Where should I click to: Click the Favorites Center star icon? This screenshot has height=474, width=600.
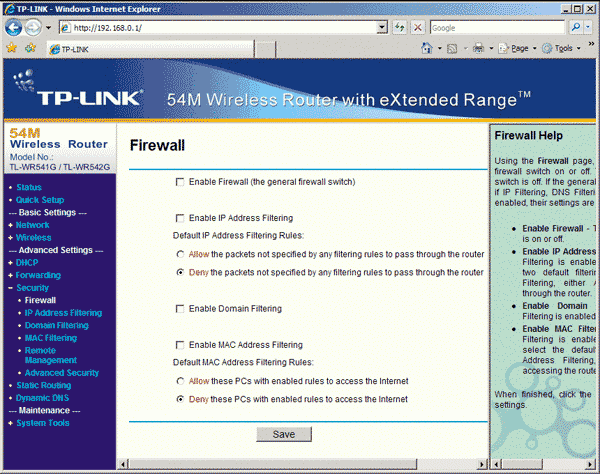[12, 48]
